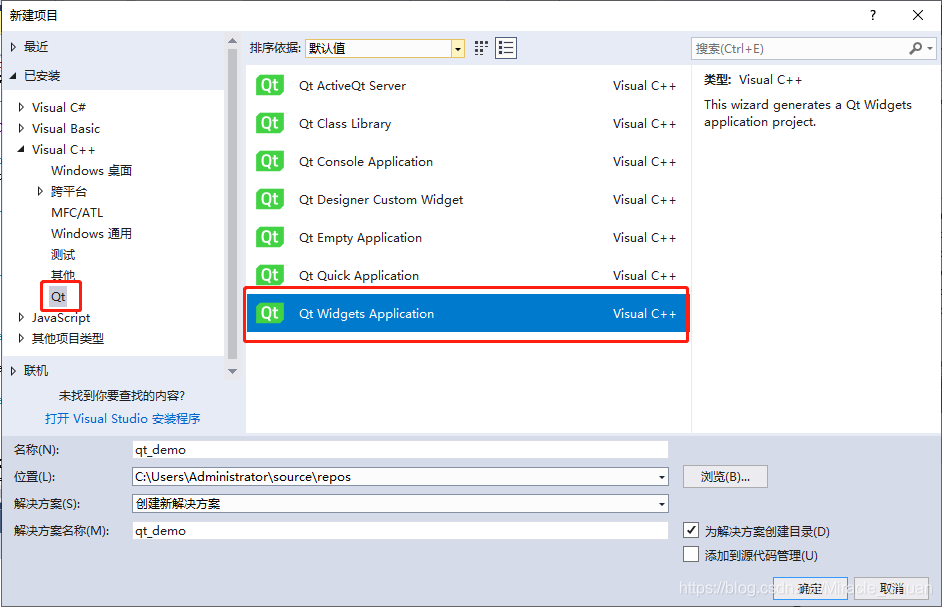The width and height of the screenshot is (942, 607).
Task: Click 取消 to cancel
Action: point(892,588)
